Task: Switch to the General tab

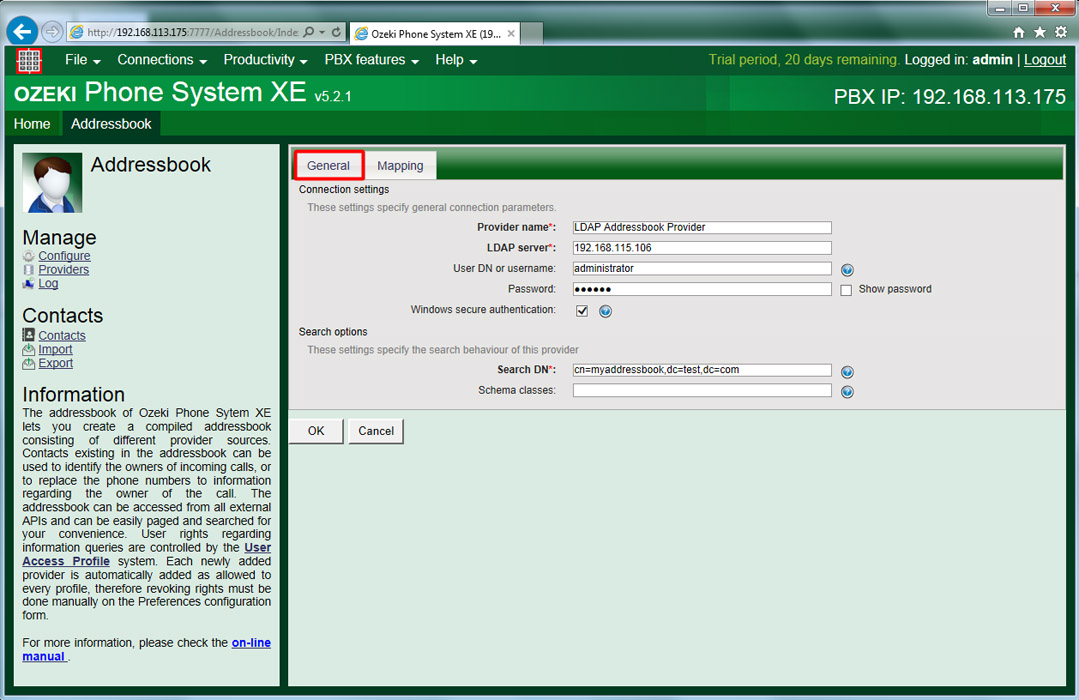Action: click(x=328, y=165)
